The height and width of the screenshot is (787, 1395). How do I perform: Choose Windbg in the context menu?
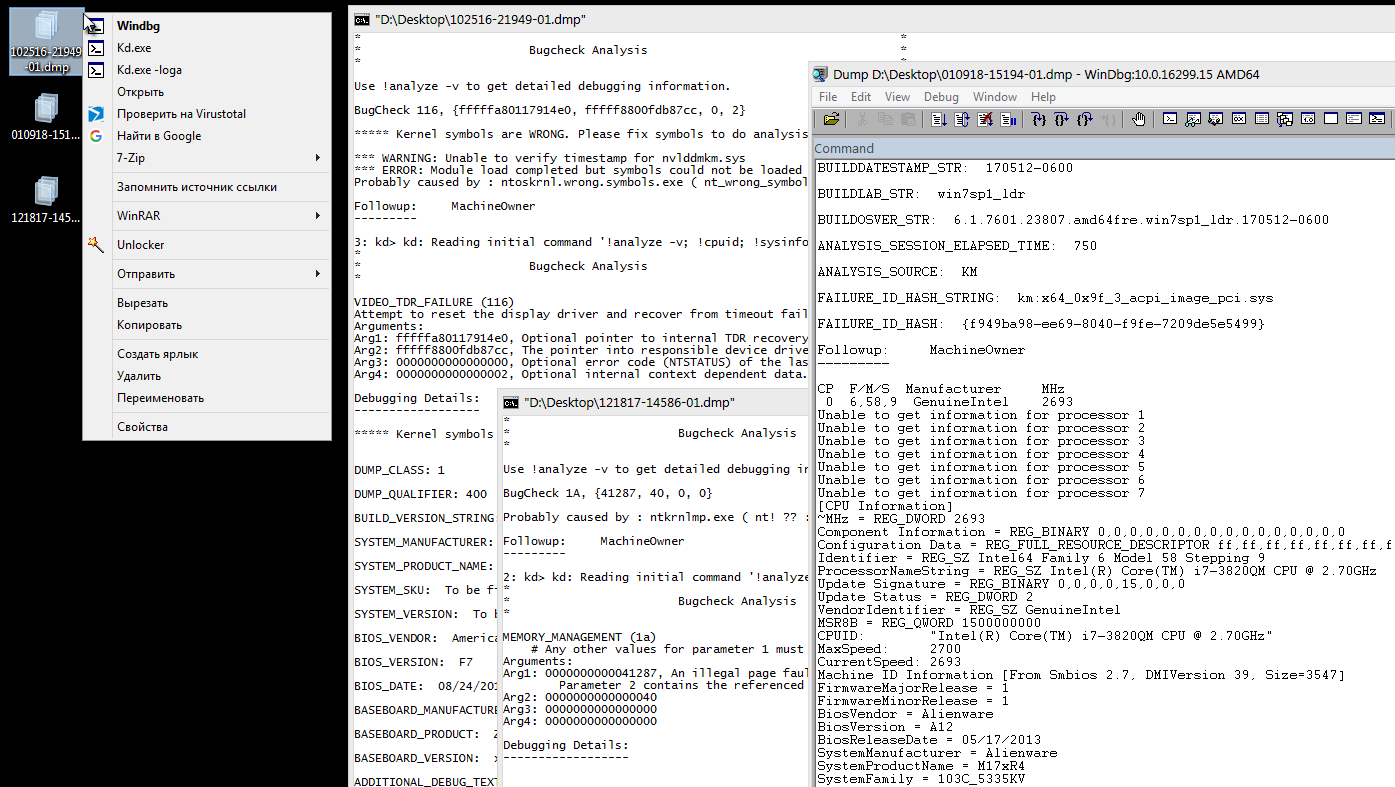point(207,26)
